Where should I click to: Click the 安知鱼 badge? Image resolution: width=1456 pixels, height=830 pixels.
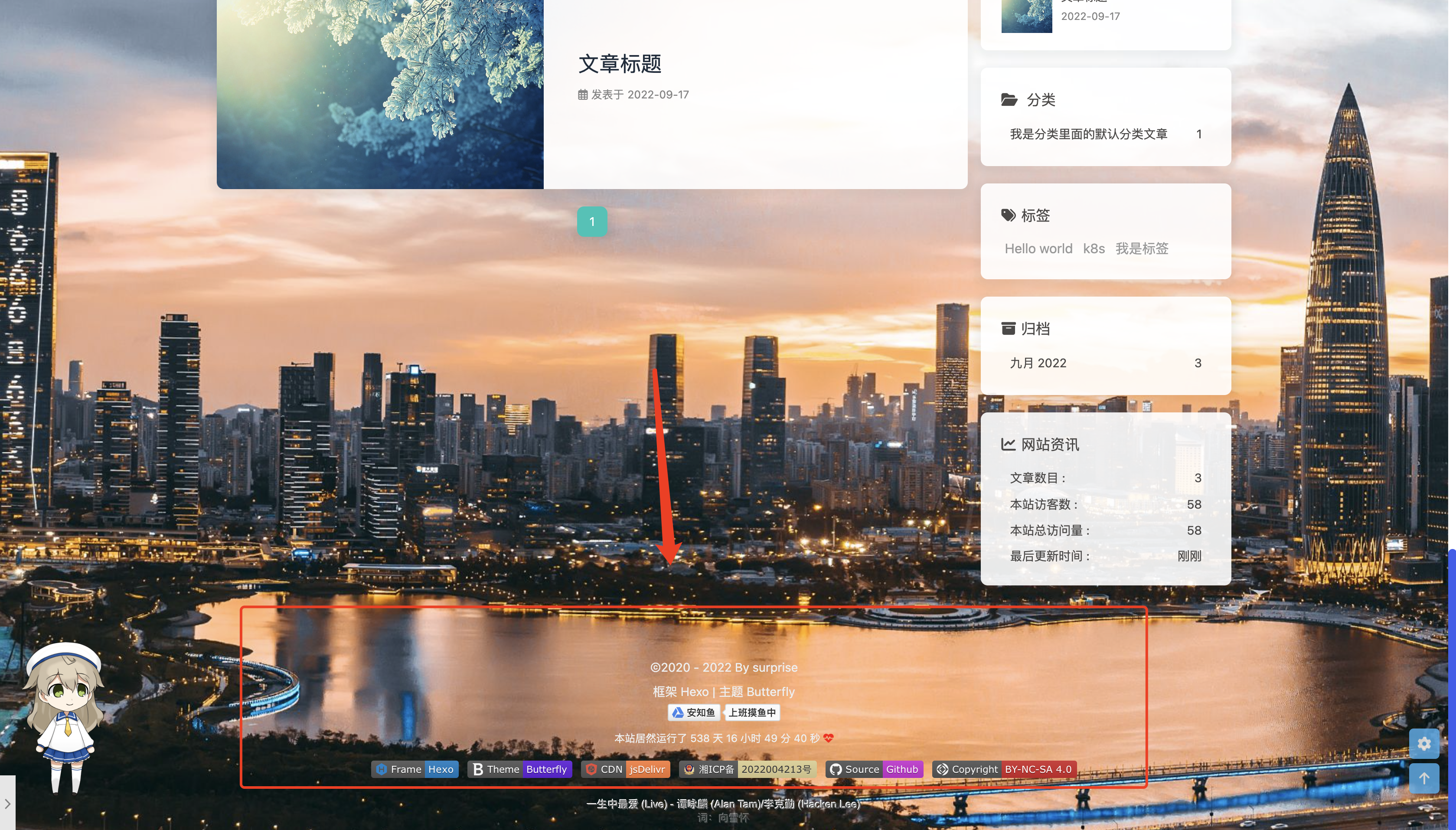pyautogui.click(x=693, y=712)
